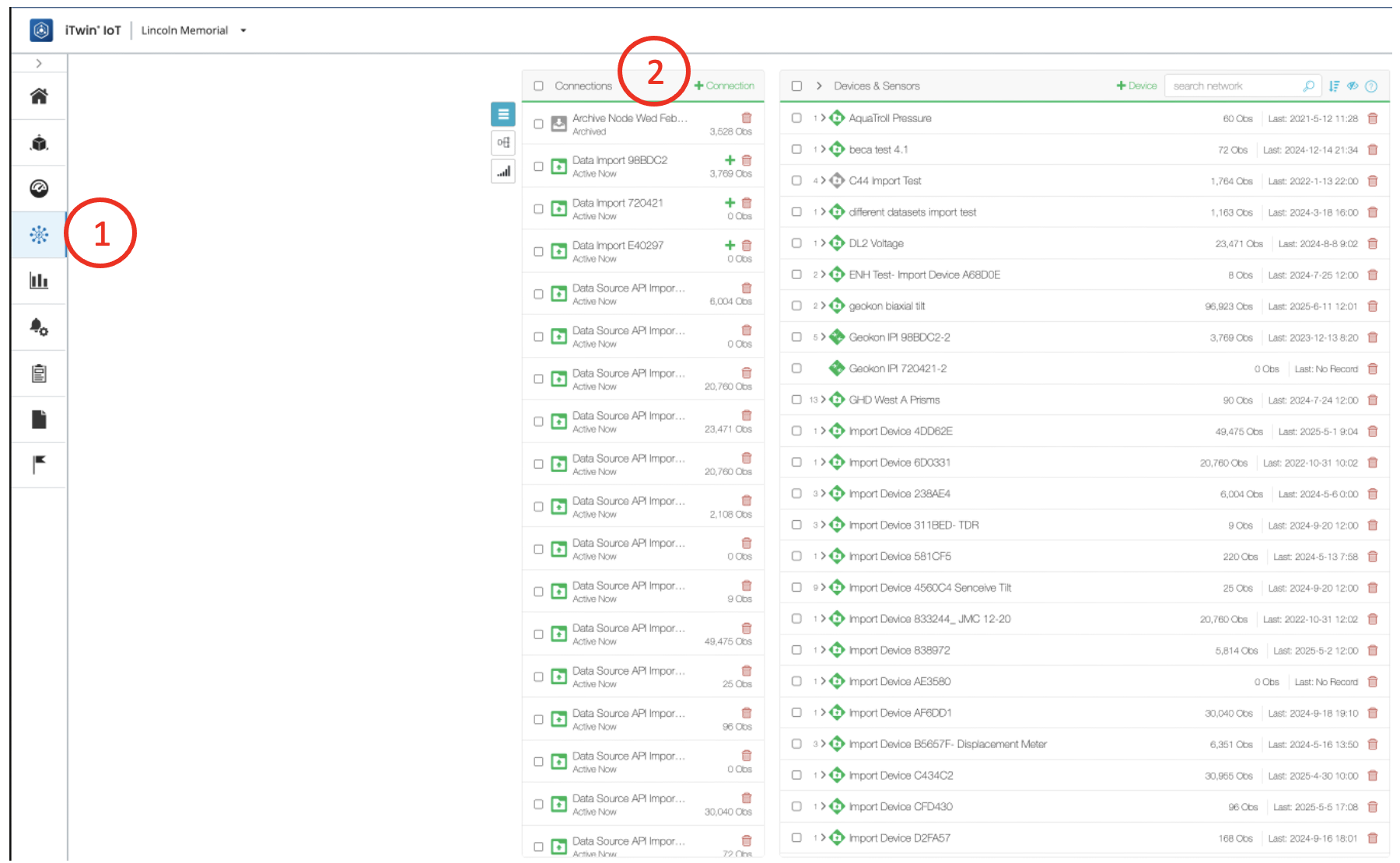Switch to the signal bars view tab
Screen dimensions: 1400x863
503,171
